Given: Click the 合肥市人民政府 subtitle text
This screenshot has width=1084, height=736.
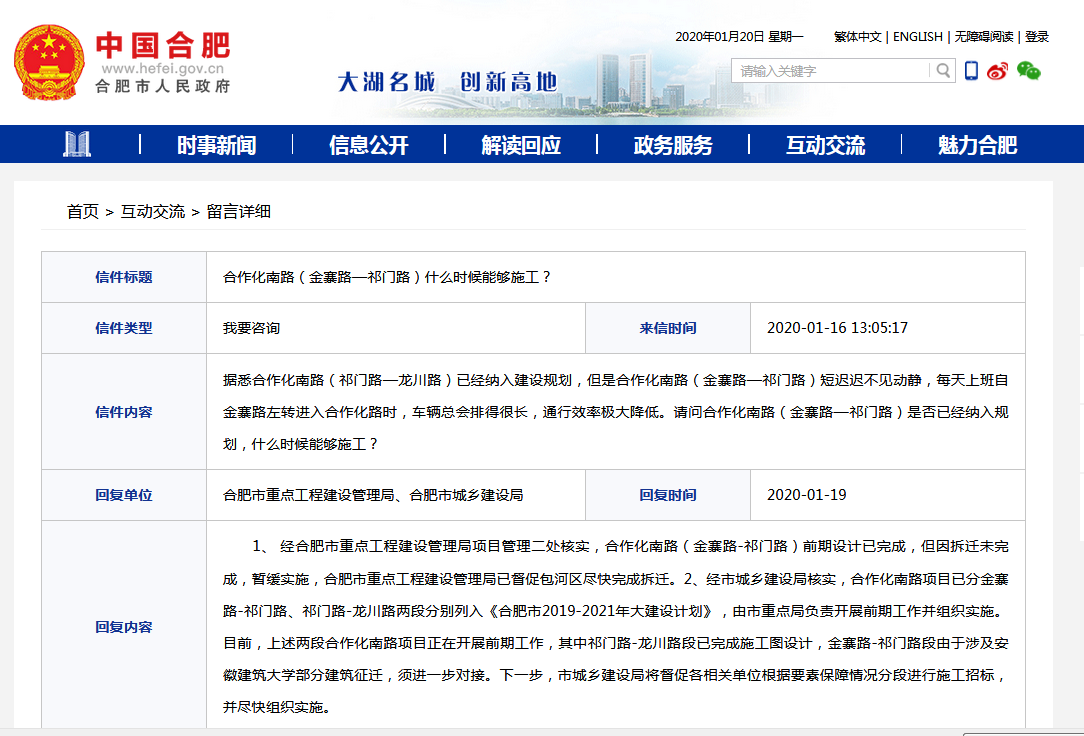Looking at the screenshot, I should (162, 86).
